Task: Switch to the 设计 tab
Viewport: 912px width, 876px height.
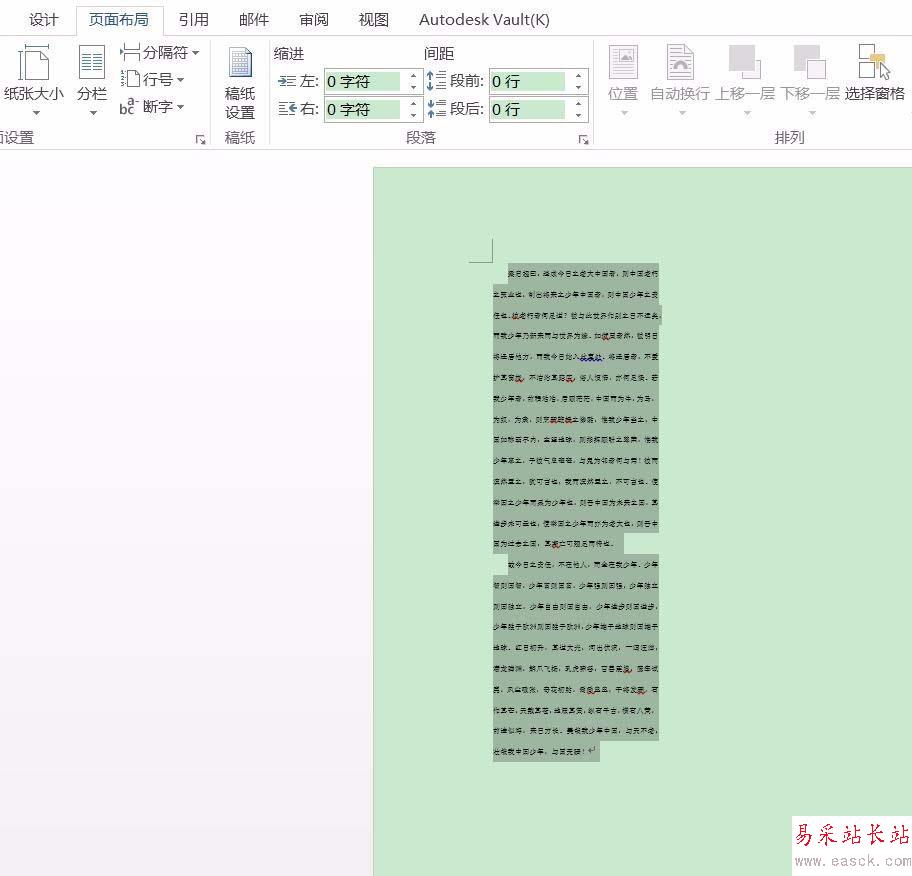Action: tap(44, 20)
